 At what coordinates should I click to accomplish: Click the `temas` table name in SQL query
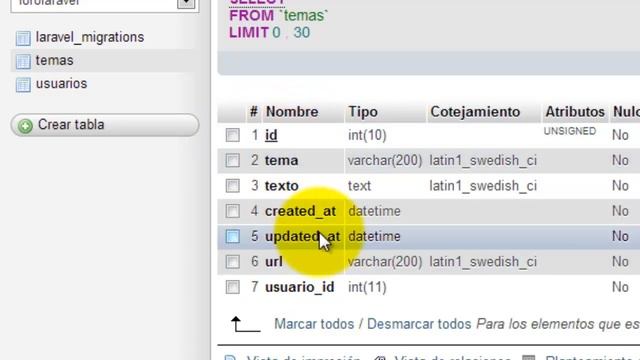[304, 16]
